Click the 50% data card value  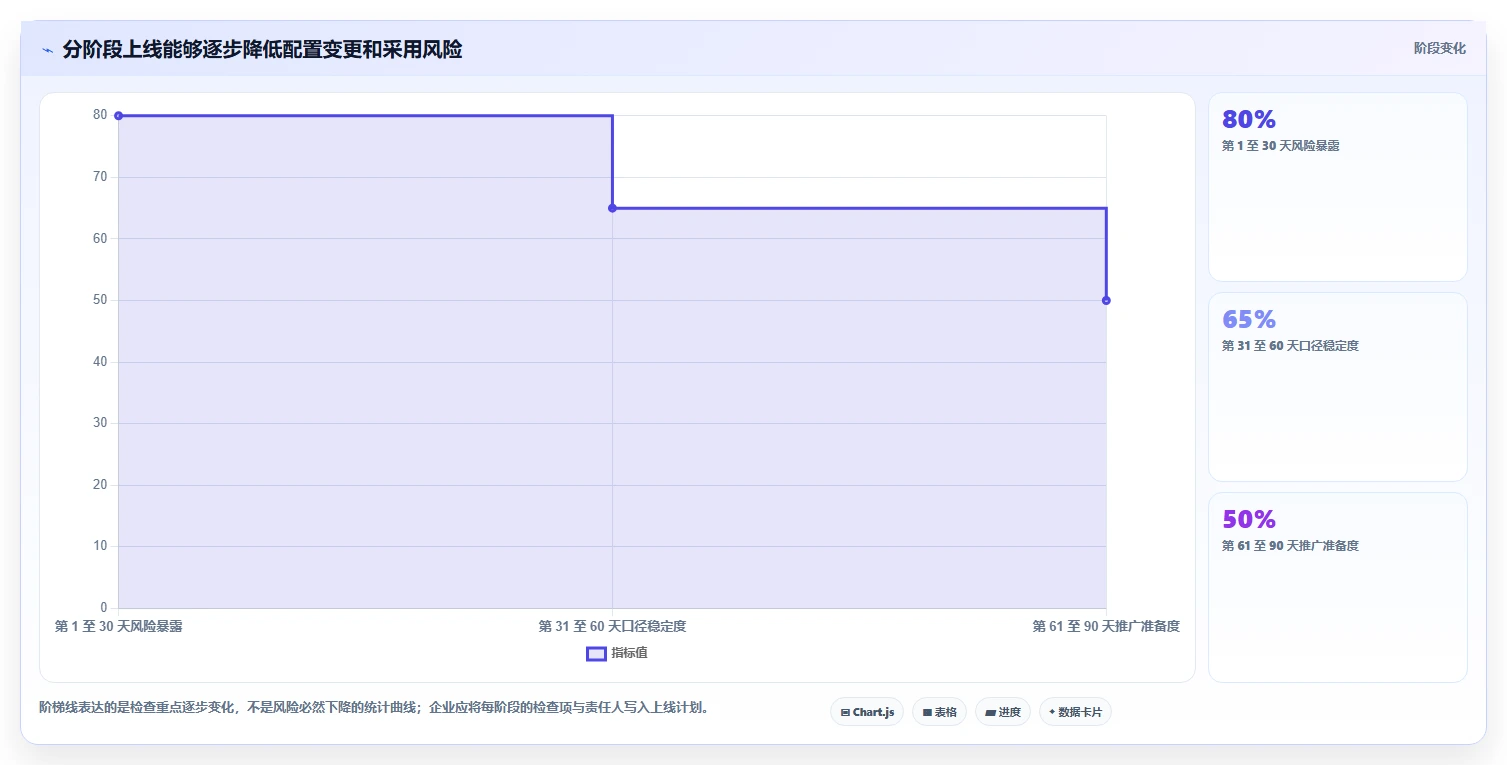coord(1249,520)
